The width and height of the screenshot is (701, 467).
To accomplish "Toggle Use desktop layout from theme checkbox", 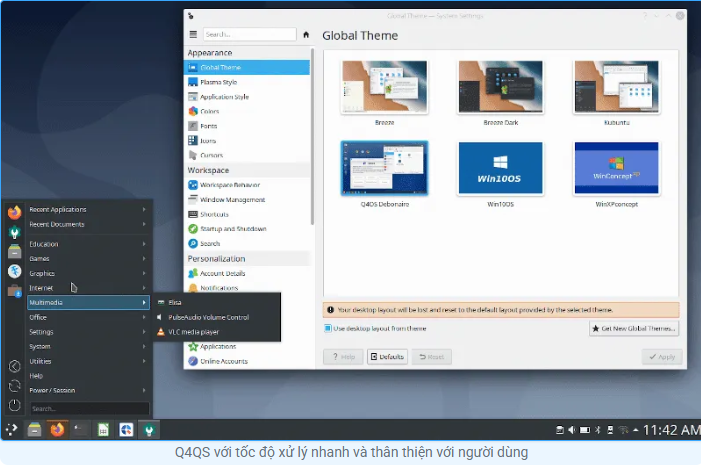I will pyautogui.click(x=328, y=328).
